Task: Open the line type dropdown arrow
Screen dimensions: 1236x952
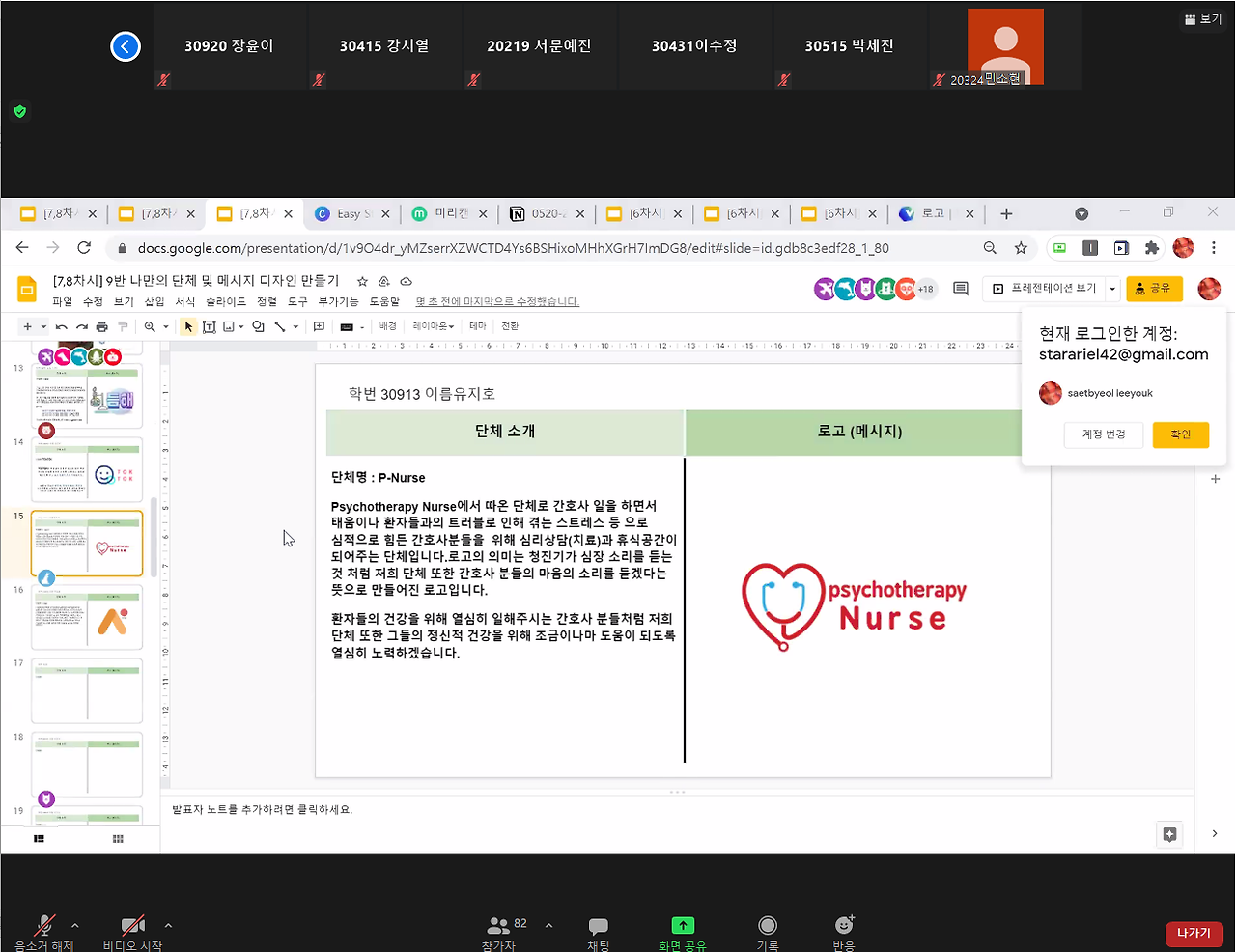Action: click(295, 327)
